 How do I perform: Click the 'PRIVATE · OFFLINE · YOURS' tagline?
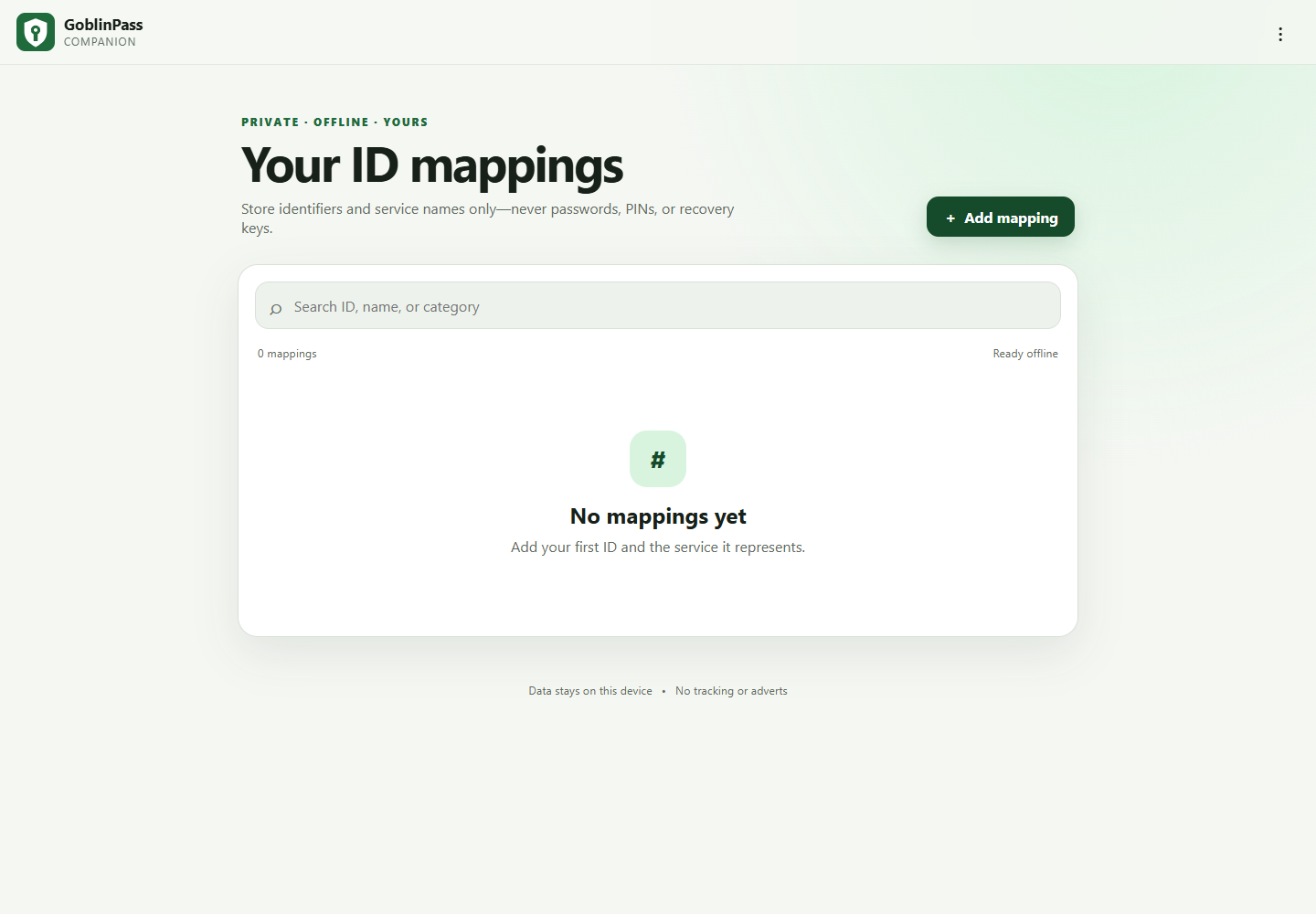[334, 122]
